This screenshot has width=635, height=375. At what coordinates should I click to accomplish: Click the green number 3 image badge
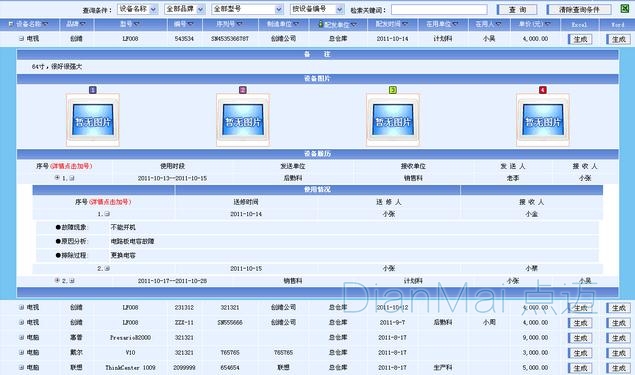point(392,90)
